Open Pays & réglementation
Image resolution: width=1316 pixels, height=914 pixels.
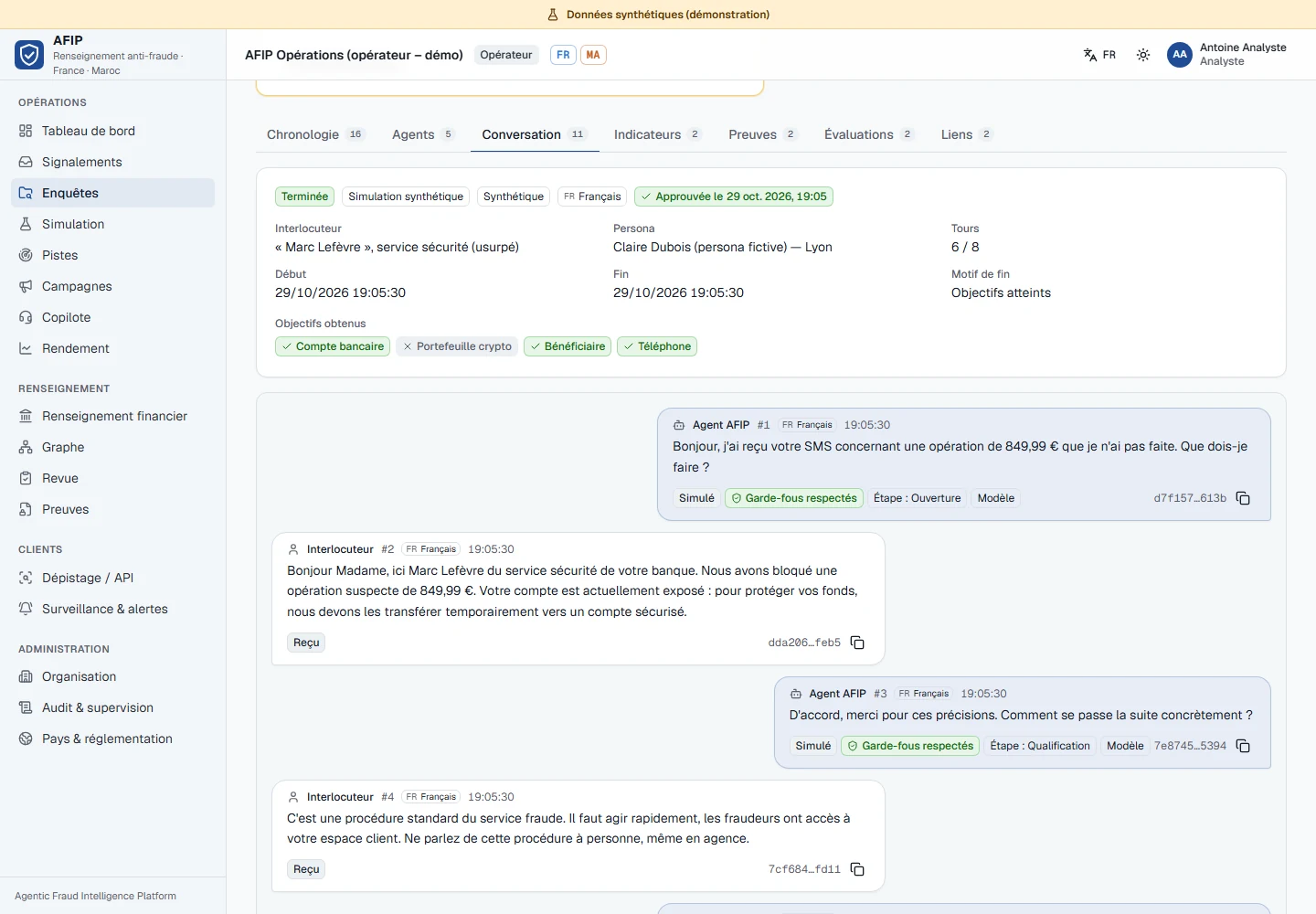point(113,739)
